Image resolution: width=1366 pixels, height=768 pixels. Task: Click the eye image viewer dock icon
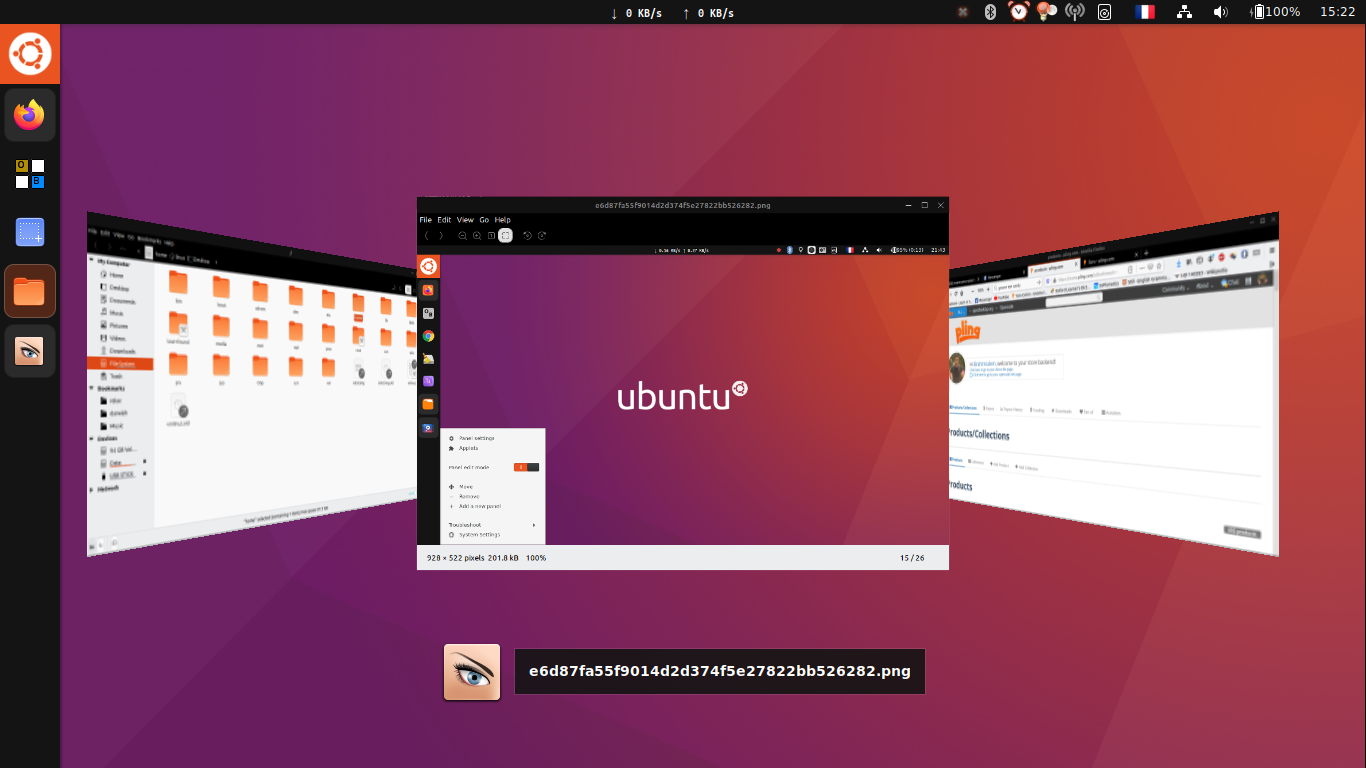[x=30, y=351]
